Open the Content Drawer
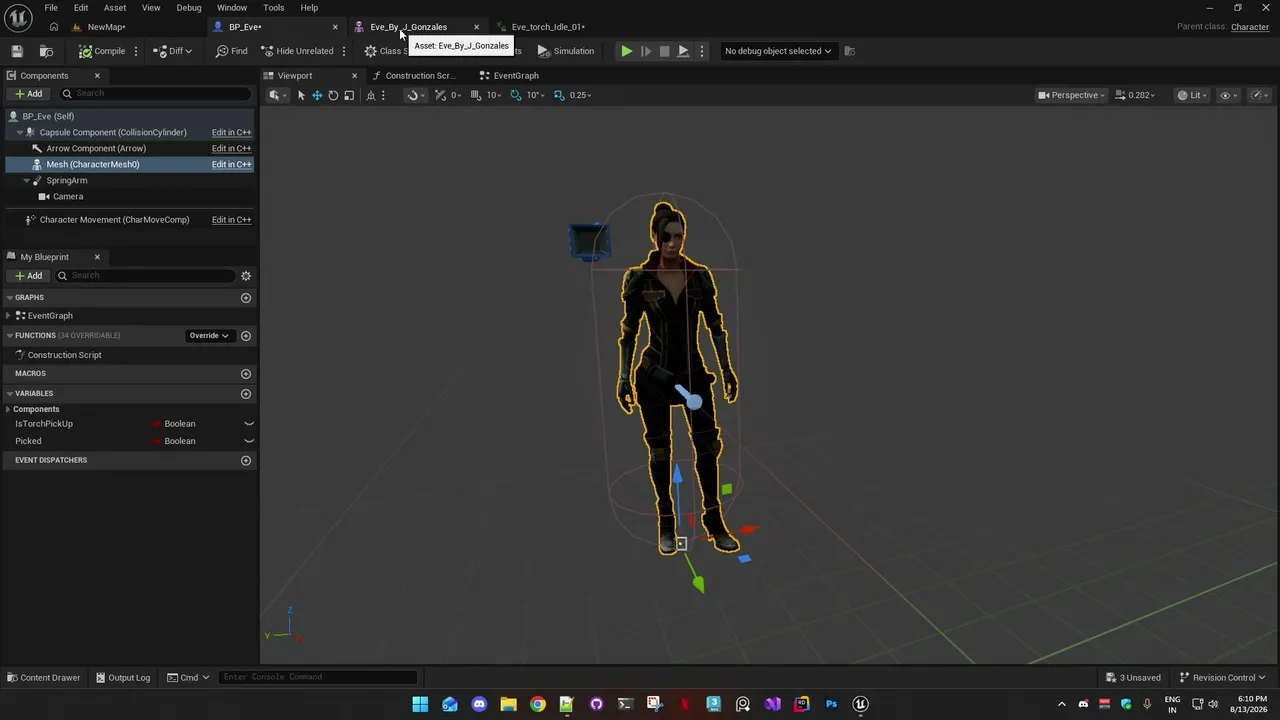This screenshot has width=1280, height=720. coord(42,678)
